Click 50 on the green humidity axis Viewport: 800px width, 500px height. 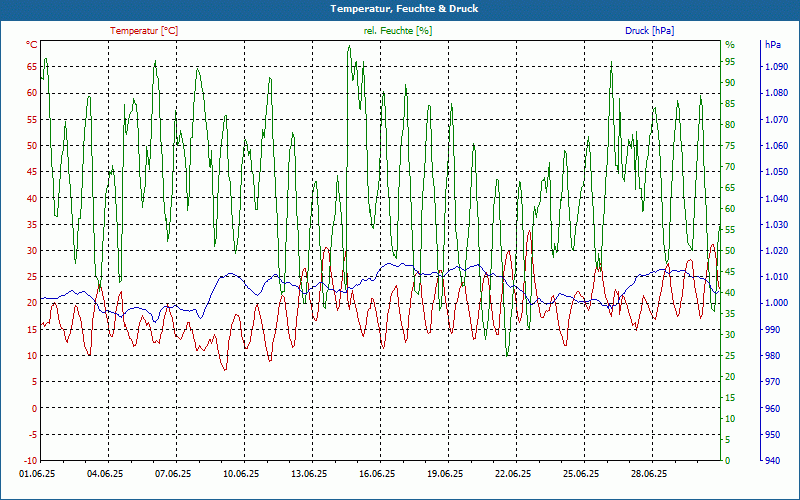(x=730, y=251)
